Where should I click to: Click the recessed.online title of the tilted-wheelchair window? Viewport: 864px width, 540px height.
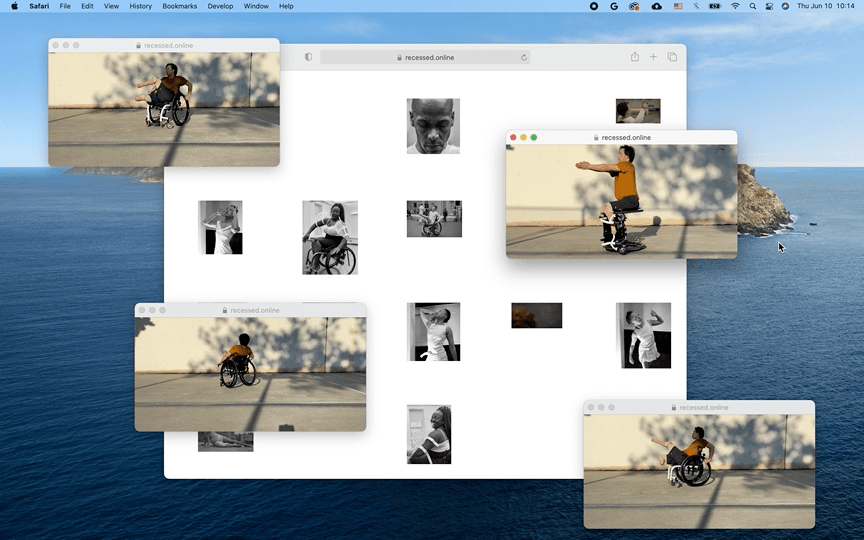(255, 310)
